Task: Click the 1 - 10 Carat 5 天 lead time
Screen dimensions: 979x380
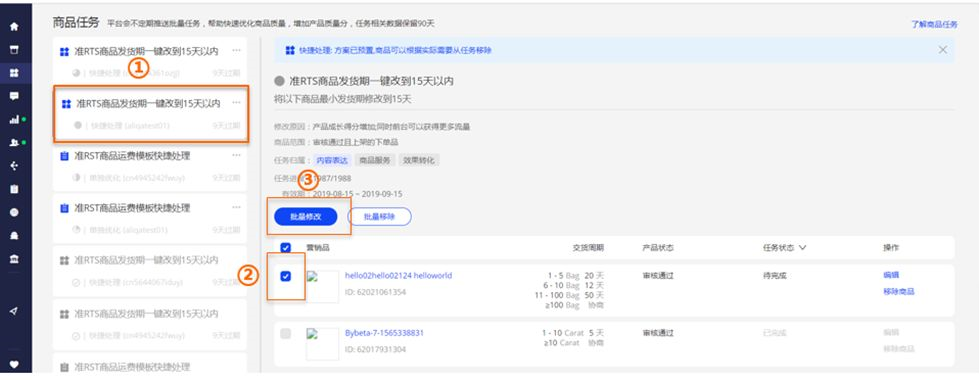Action: pos(572,333)
